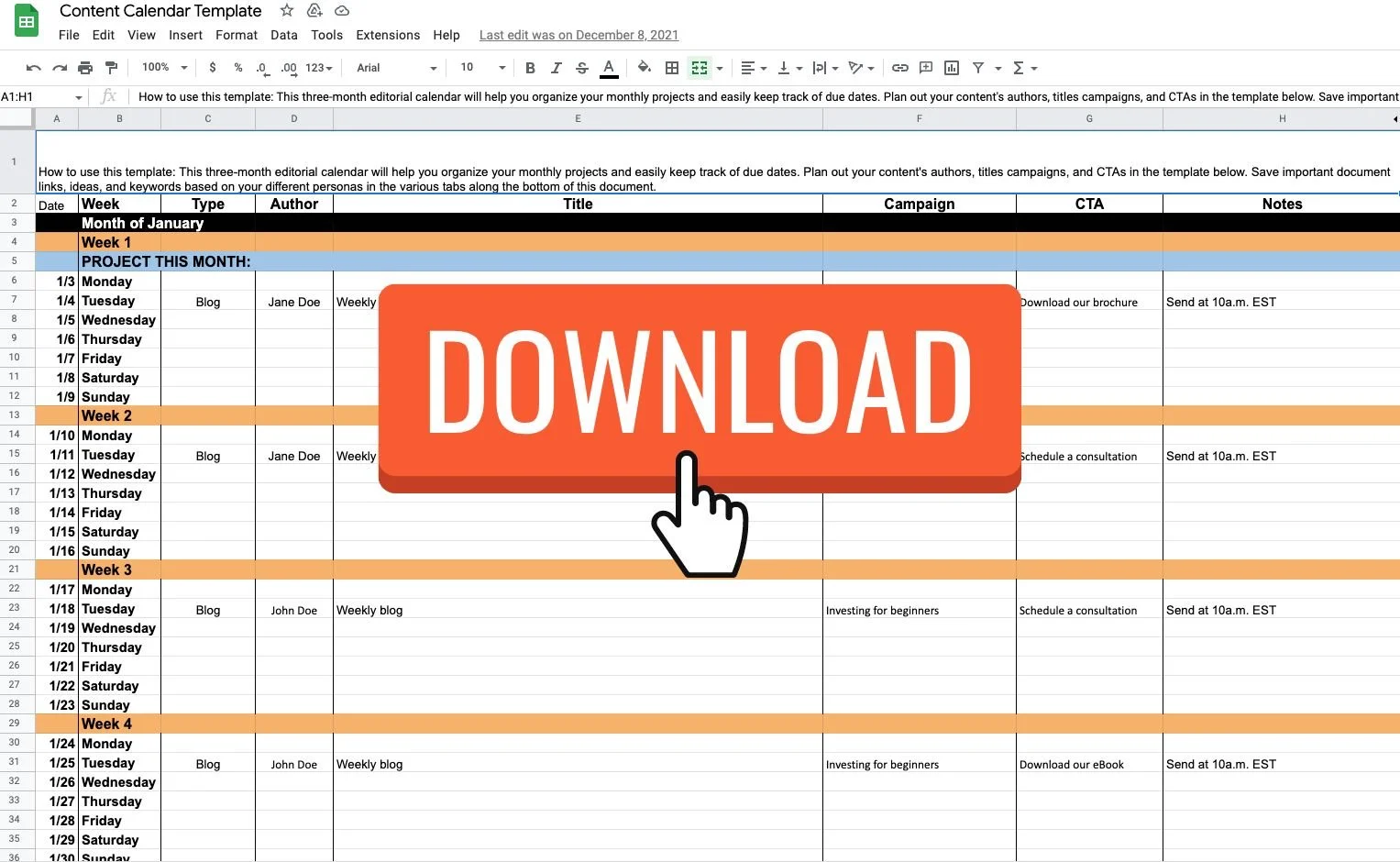Print the spreadsheet
The width and height of the screenshot is (1400, 862).
(85, 68)
